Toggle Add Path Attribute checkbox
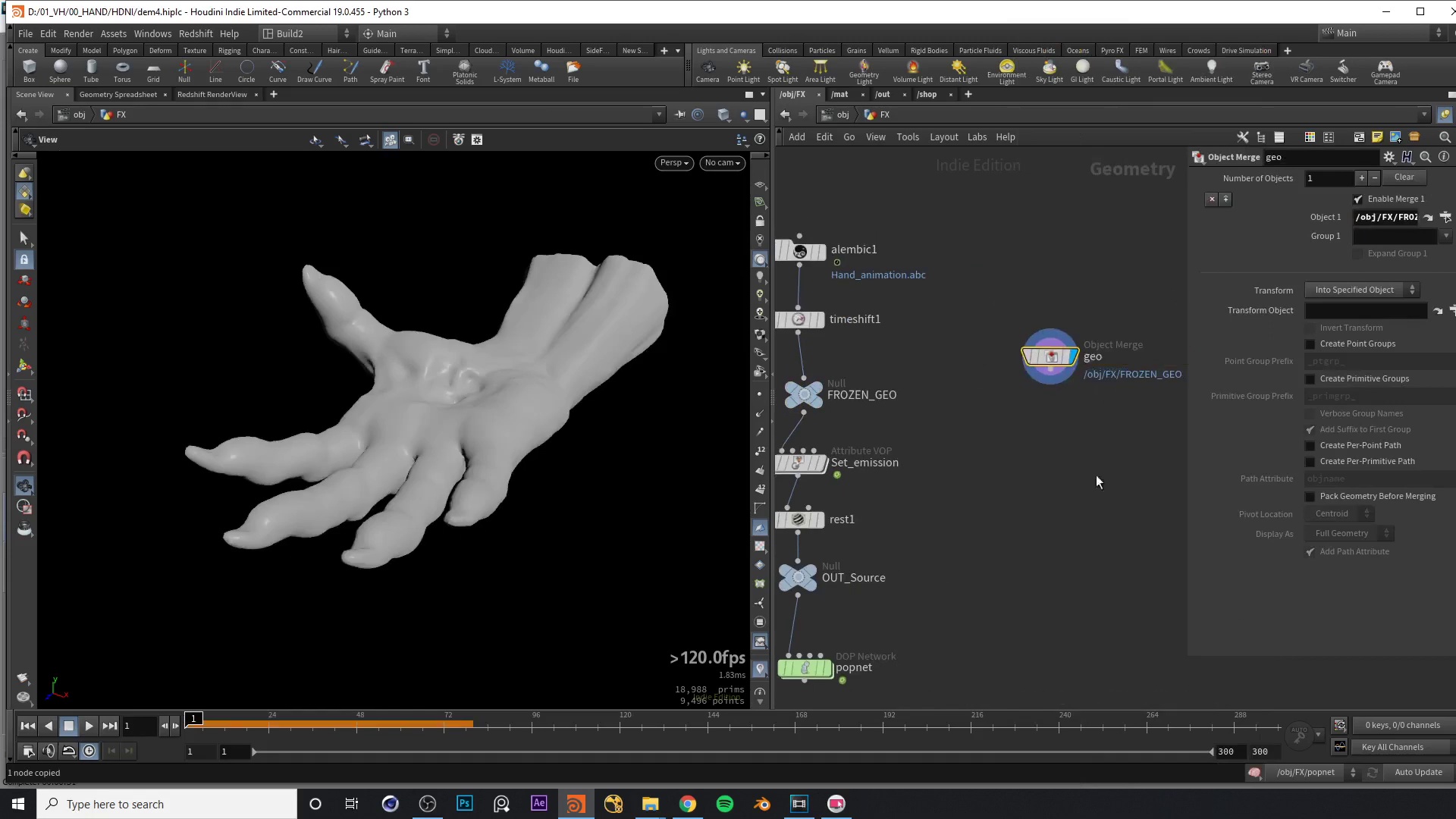The height and width of the screenshot is (819, 1456). tap(1310, 552)
